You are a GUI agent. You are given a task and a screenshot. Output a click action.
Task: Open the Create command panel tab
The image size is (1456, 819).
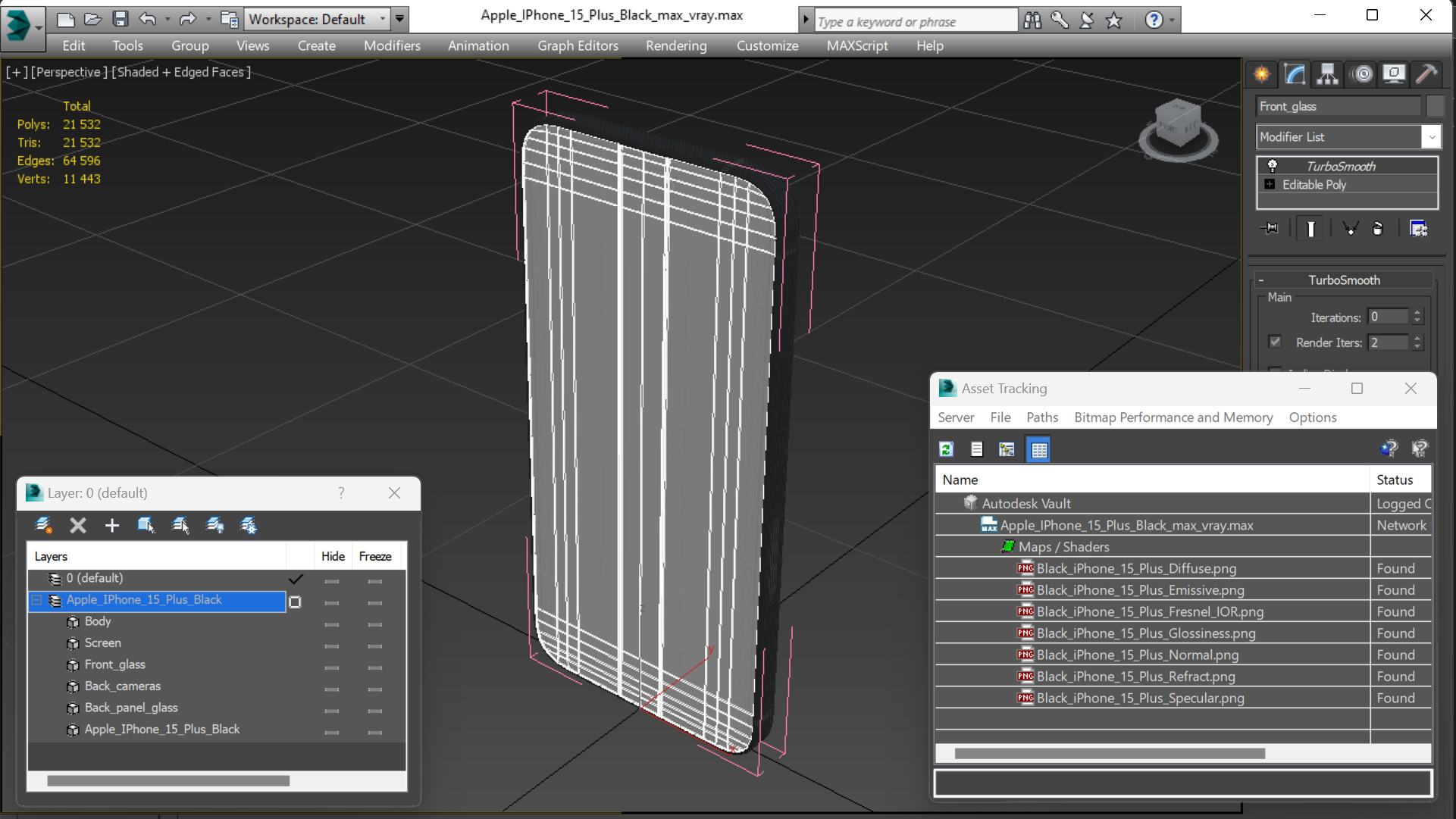(1262, 74)
